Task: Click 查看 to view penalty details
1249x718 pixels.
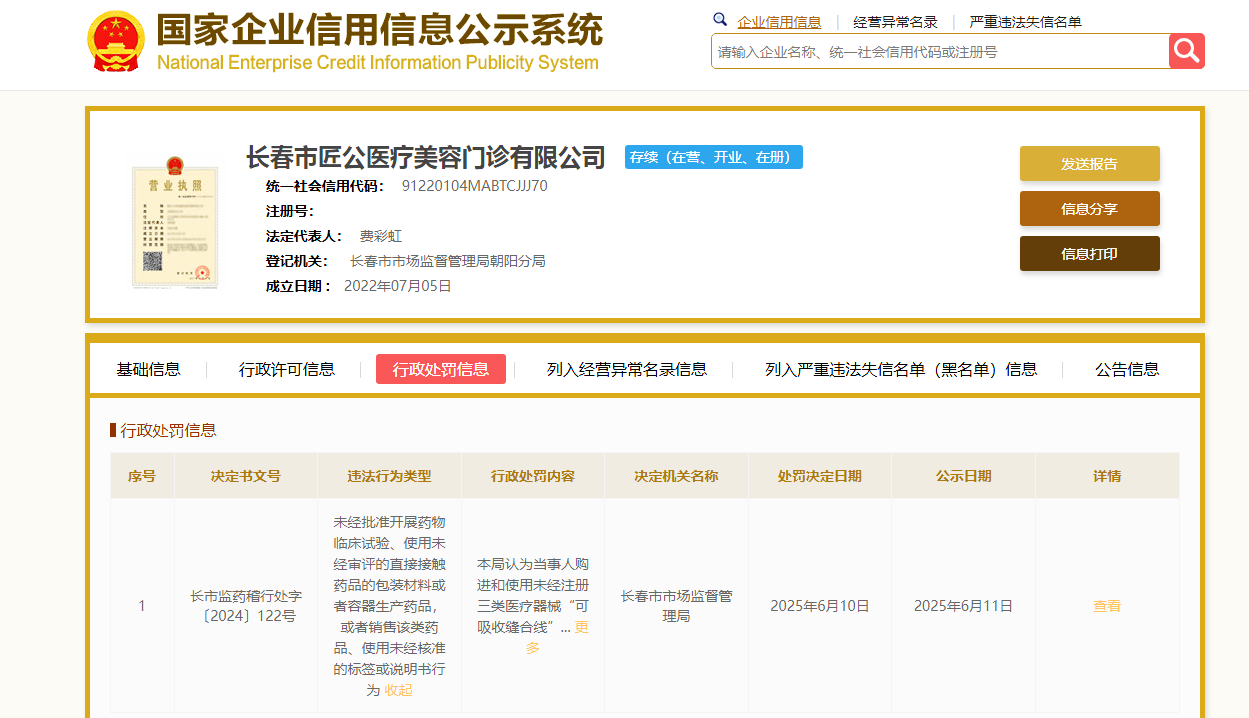Action: (1107, 606)
